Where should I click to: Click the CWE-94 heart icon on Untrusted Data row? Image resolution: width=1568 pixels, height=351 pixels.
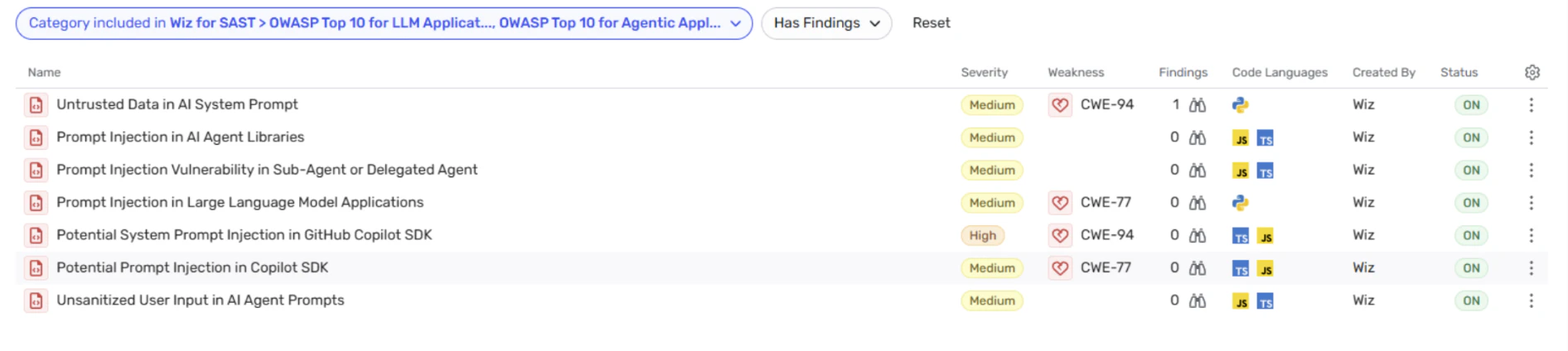[1060, 105]
